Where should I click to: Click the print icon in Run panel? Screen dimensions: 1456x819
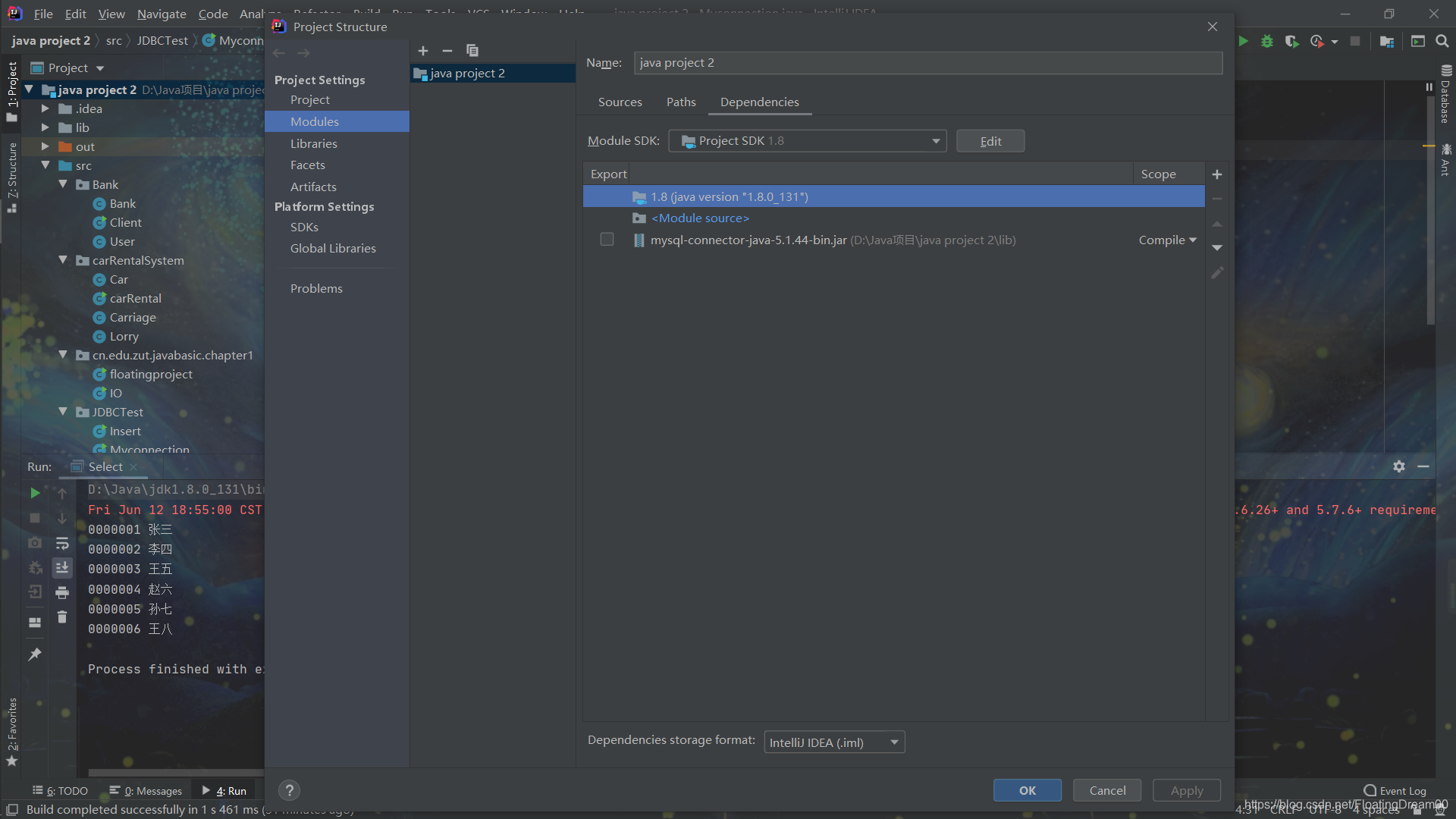pyautogui.click(x=62, y=592)
